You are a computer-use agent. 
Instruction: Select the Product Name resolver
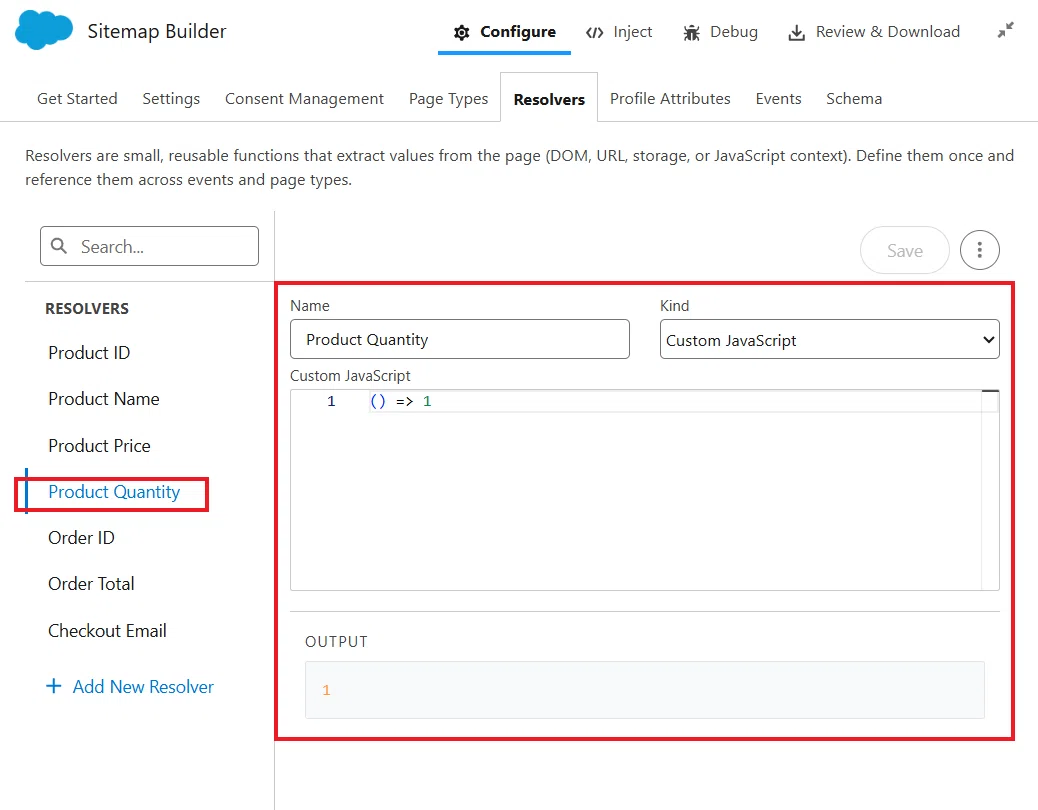click(x=104, y=399)
